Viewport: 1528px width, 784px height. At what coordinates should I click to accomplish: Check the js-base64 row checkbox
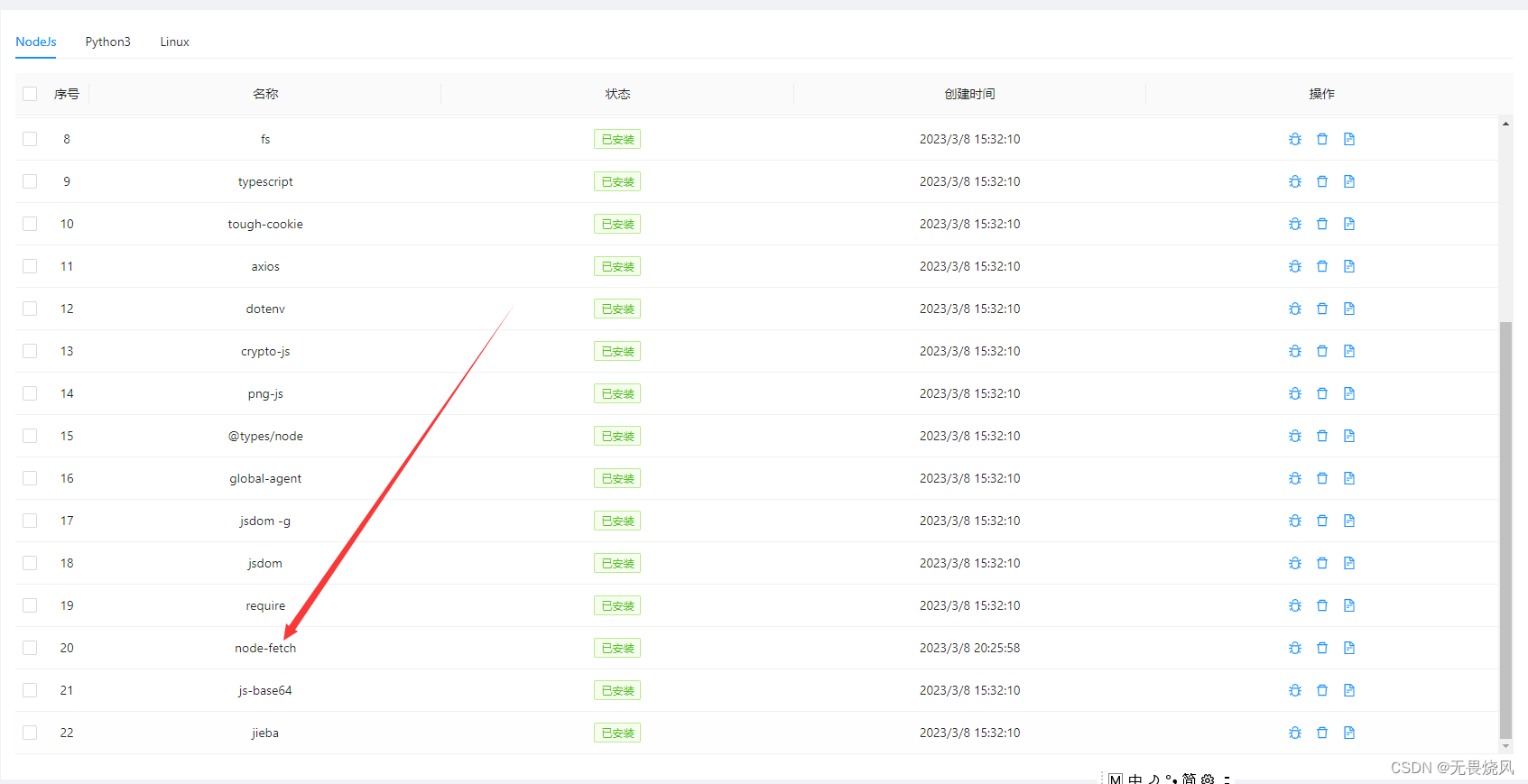(30, 690)
